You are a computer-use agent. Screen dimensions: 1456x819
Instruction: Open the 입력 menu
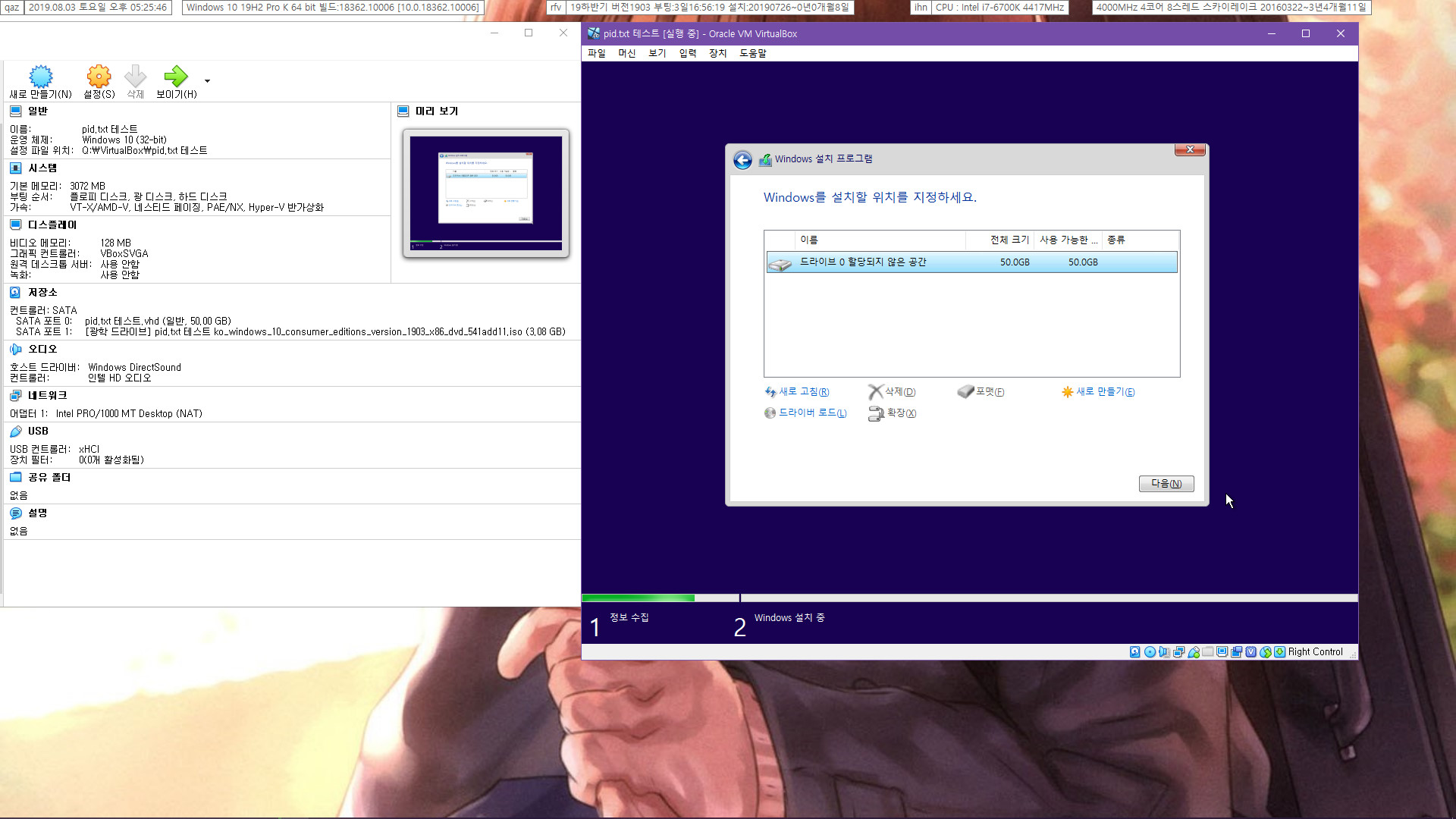tap(688, 53)
